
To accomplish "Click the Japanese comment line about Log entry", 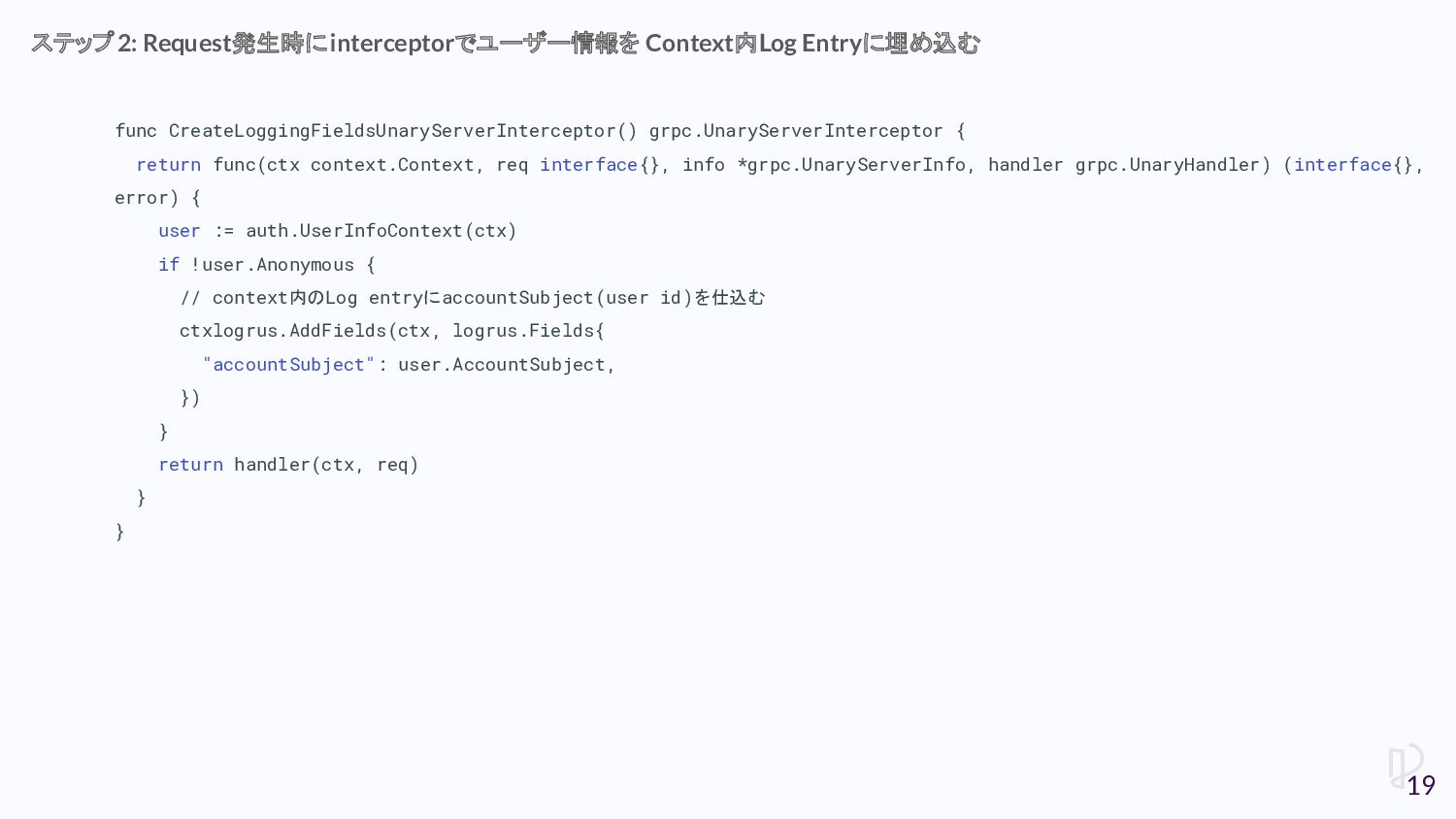I will (x=473, y=298).
